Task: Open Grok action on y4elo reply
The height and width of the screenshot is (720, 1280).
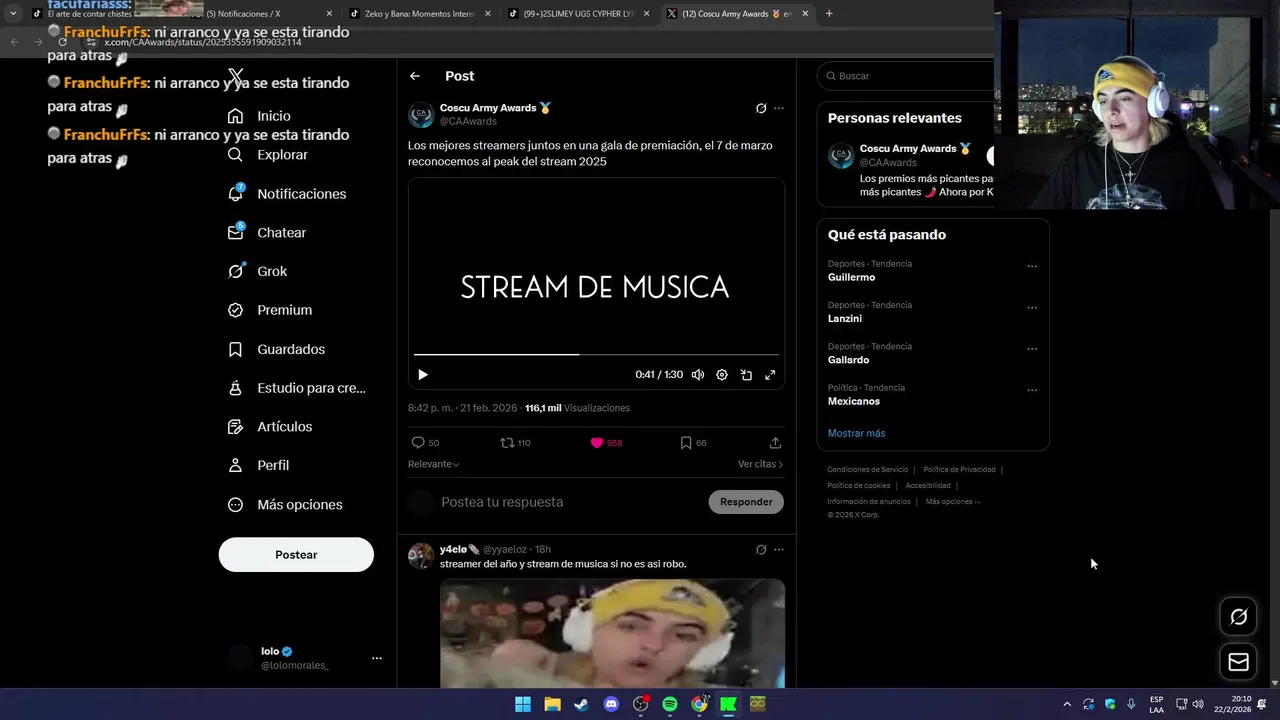Action: coord(761,549)
